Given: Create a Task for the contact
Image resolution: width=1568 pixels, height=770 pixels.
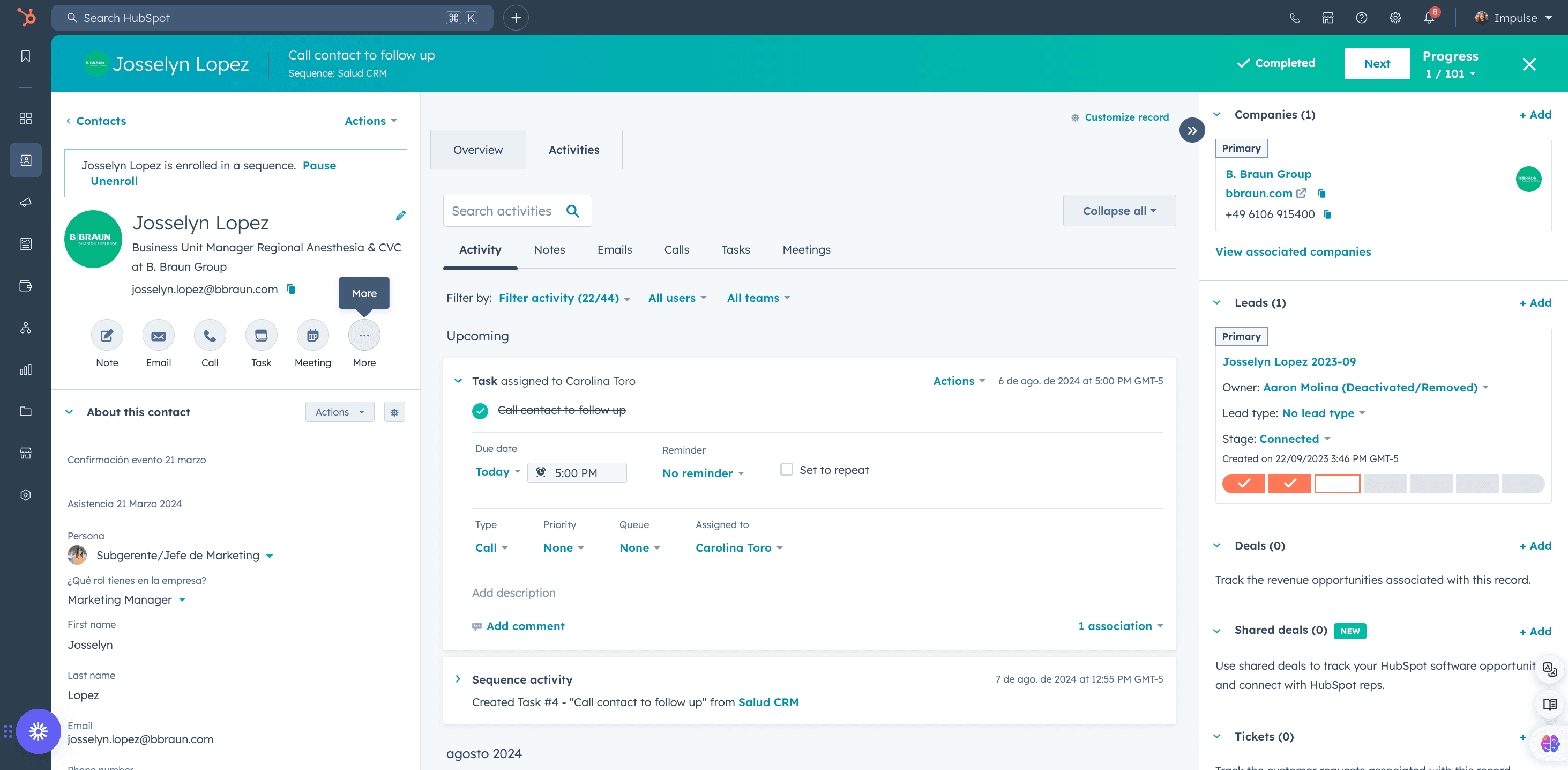Looking at the screenshot, I should [x=261, y=335].
